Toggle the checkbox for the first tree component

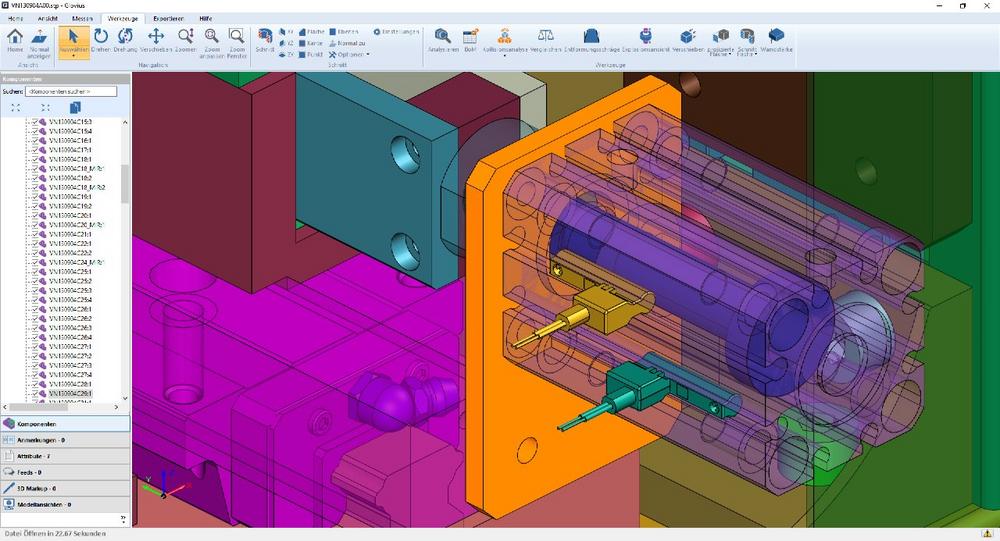pos(35,122)
